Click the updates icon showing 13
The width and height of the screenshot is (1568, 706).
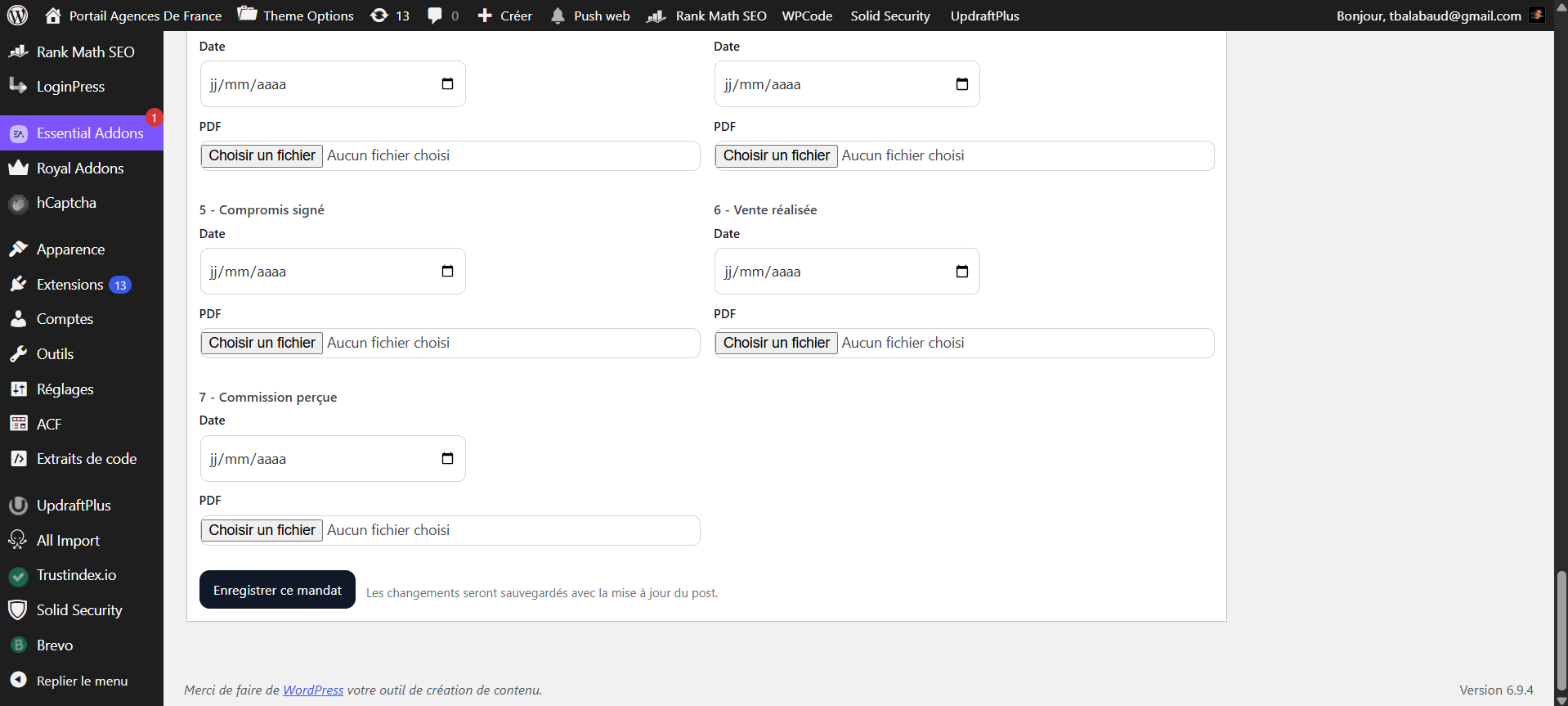coord(390,16)
